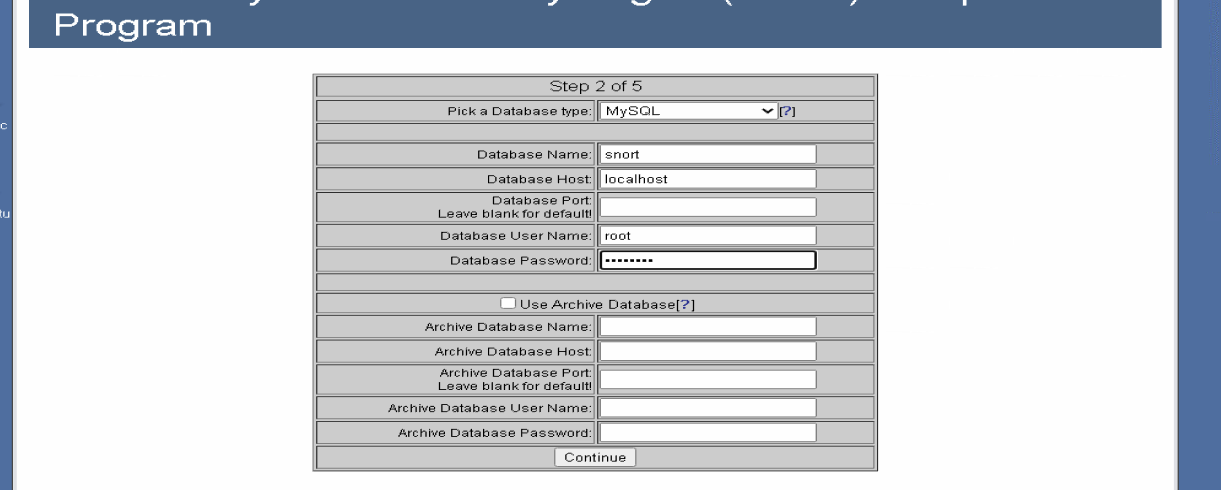Click the help link beside MySQL dropdown
Viewport: 1221px width, 490px height.
tap(787, 112)
